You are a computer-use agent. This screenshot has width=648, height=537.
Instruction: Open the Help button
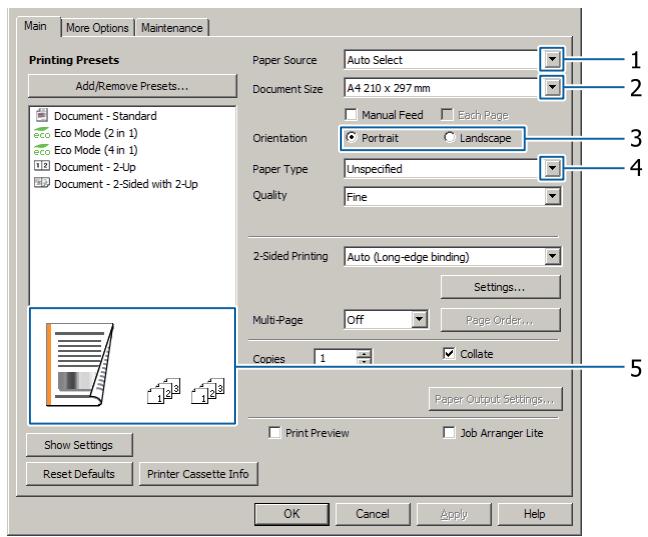[x=535, y=514]
